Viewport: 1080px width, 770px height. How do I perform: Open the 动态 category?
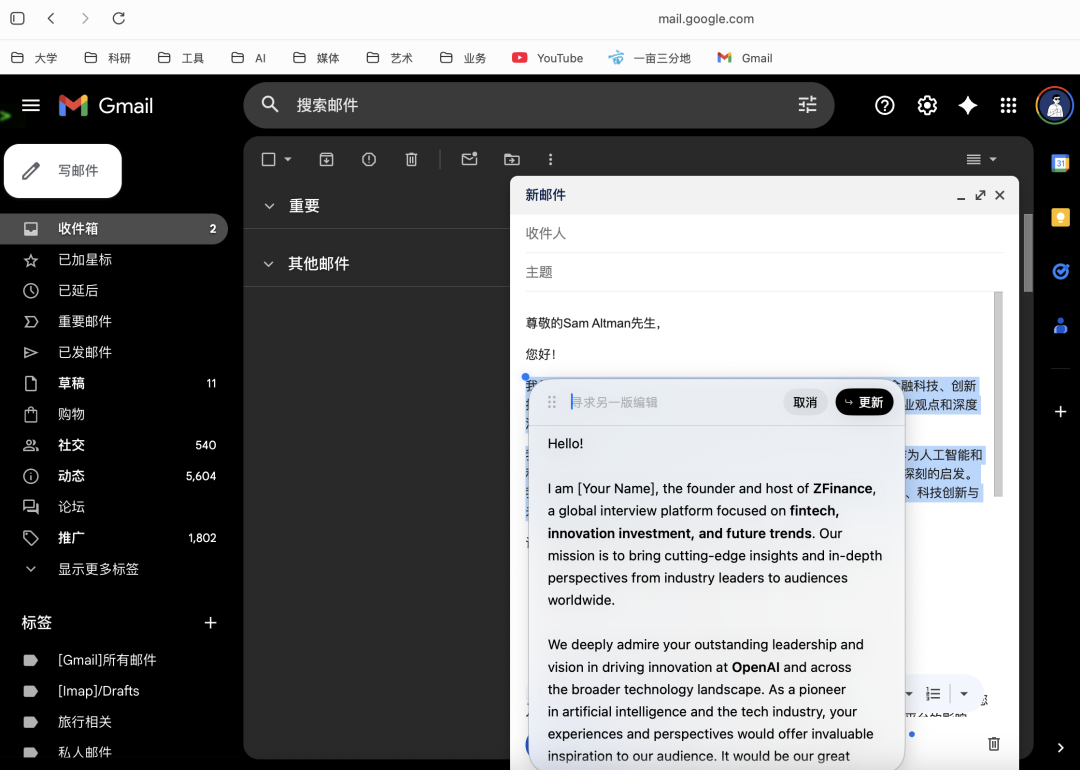tap(114, 476)
